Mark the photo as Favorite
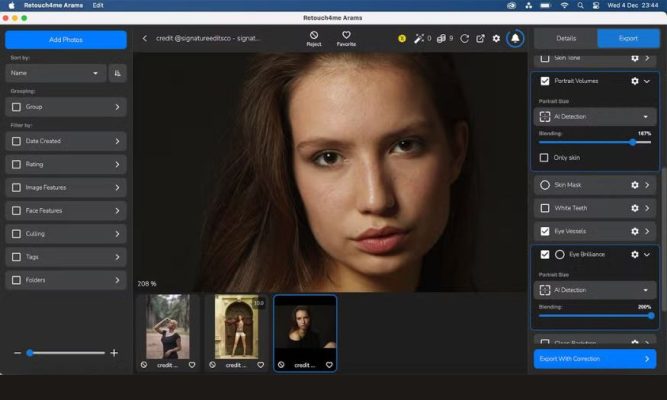The image size is (667, 400). click(x=347, y=35)
